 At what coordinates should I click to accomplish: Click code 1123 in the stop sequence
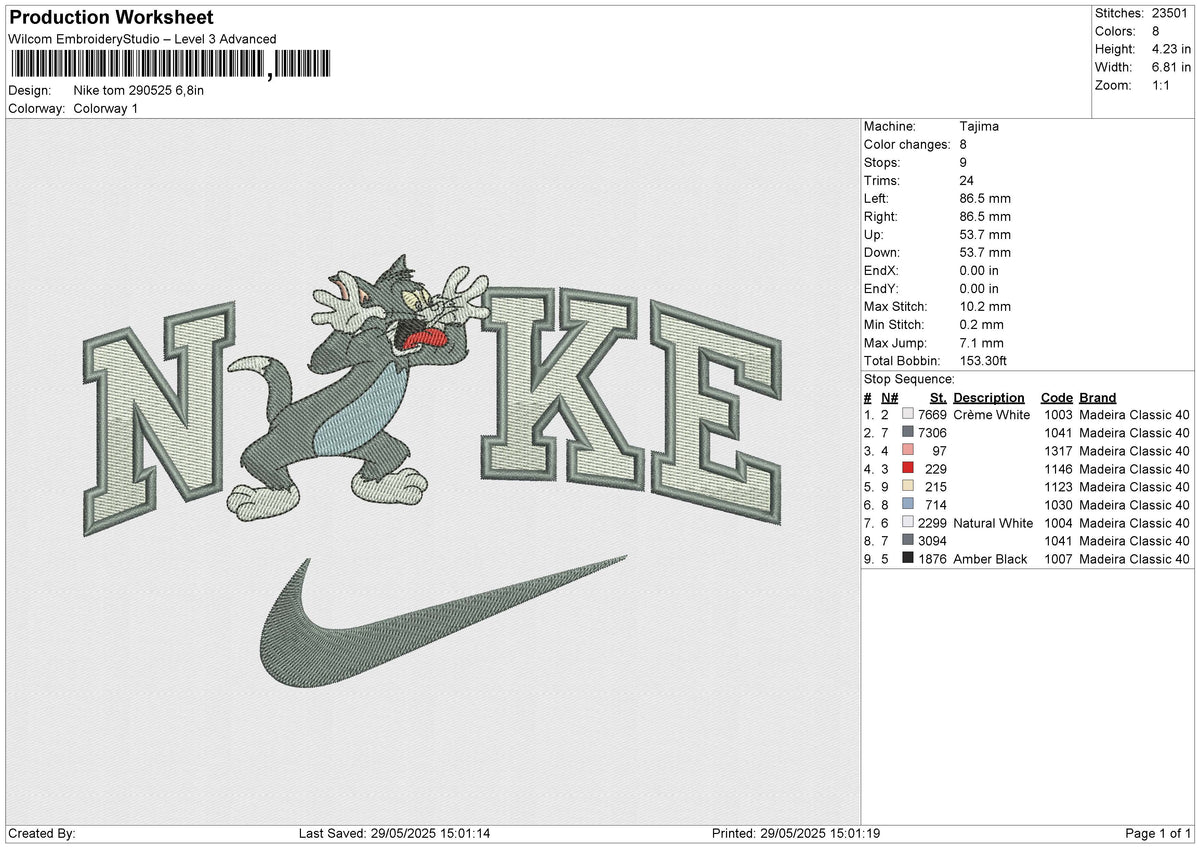[x=1058, y=486]
